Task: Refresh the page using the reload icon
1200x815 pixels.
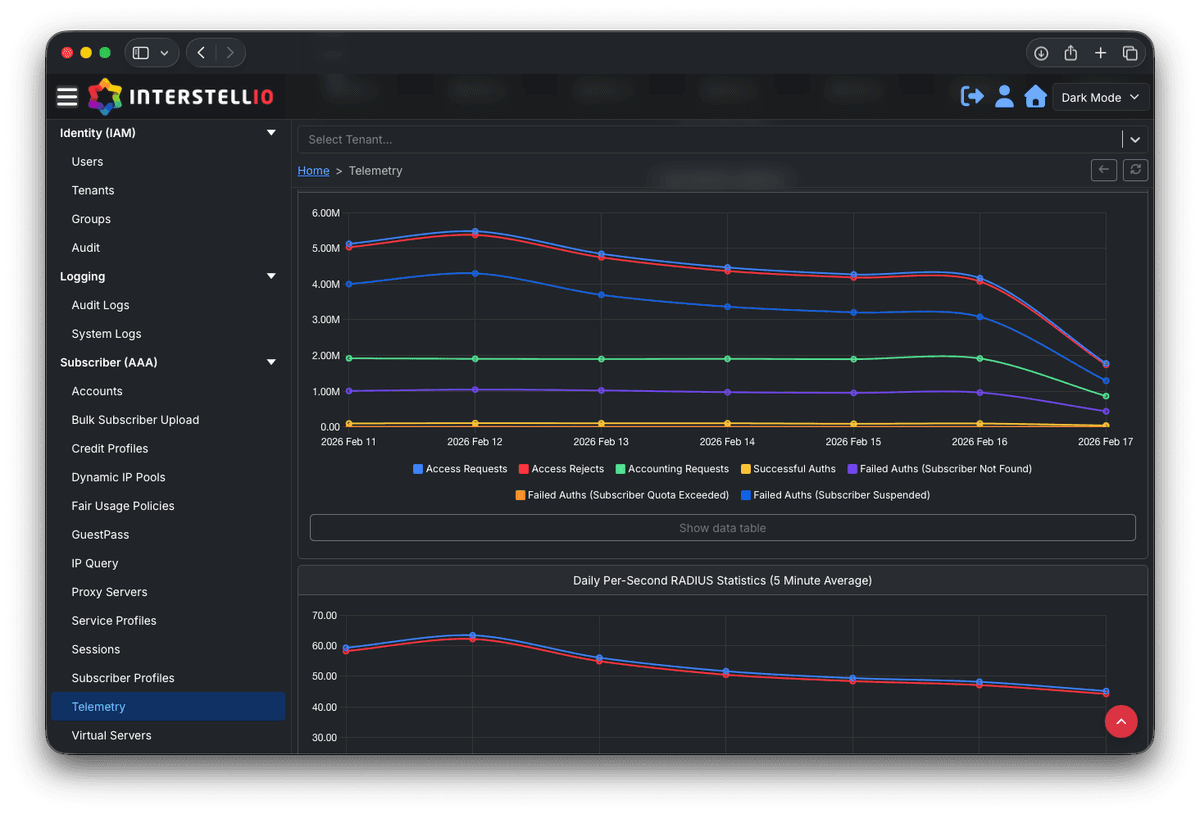Action: coord(1135,170)
